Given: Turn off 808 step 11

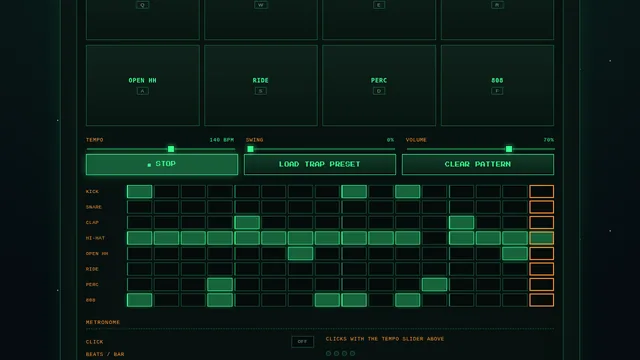Looking at the screenshot, I should tap(408, 300).
